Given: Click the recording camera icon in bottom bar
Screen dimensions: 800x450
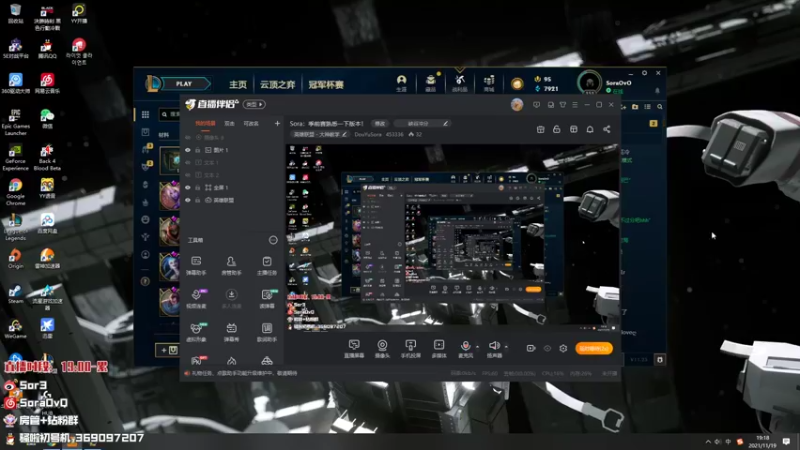Looking at the screenshot, I should click(531, 348).
